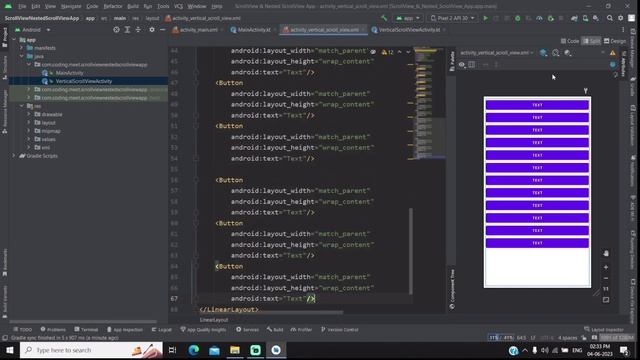Expand the manifests folder in project tree
Viewport: 640px width, 360px height.
pyautogui.click(x=22, y=48)
